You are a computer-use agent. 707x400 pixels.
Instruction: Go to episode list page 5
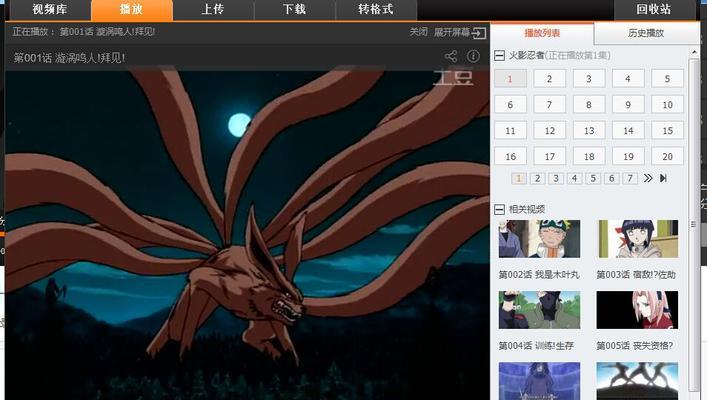[x=593, y=178]
